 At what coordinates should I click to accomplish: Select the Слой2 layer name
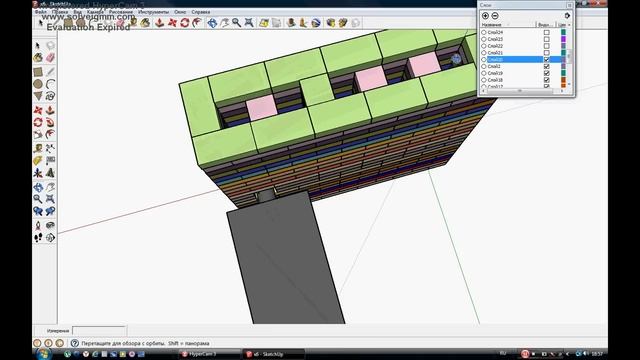coord(494,66)
